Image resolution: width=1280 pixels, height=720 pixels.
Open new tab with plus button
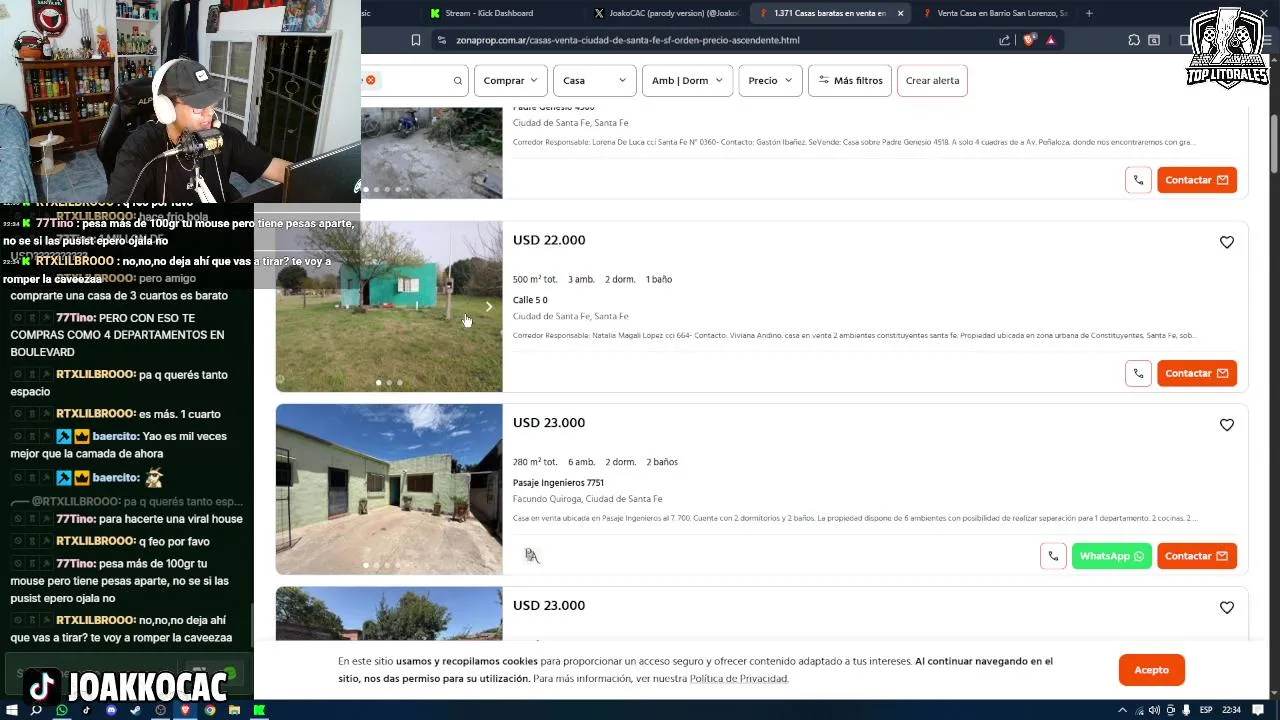pos(1089,13)
